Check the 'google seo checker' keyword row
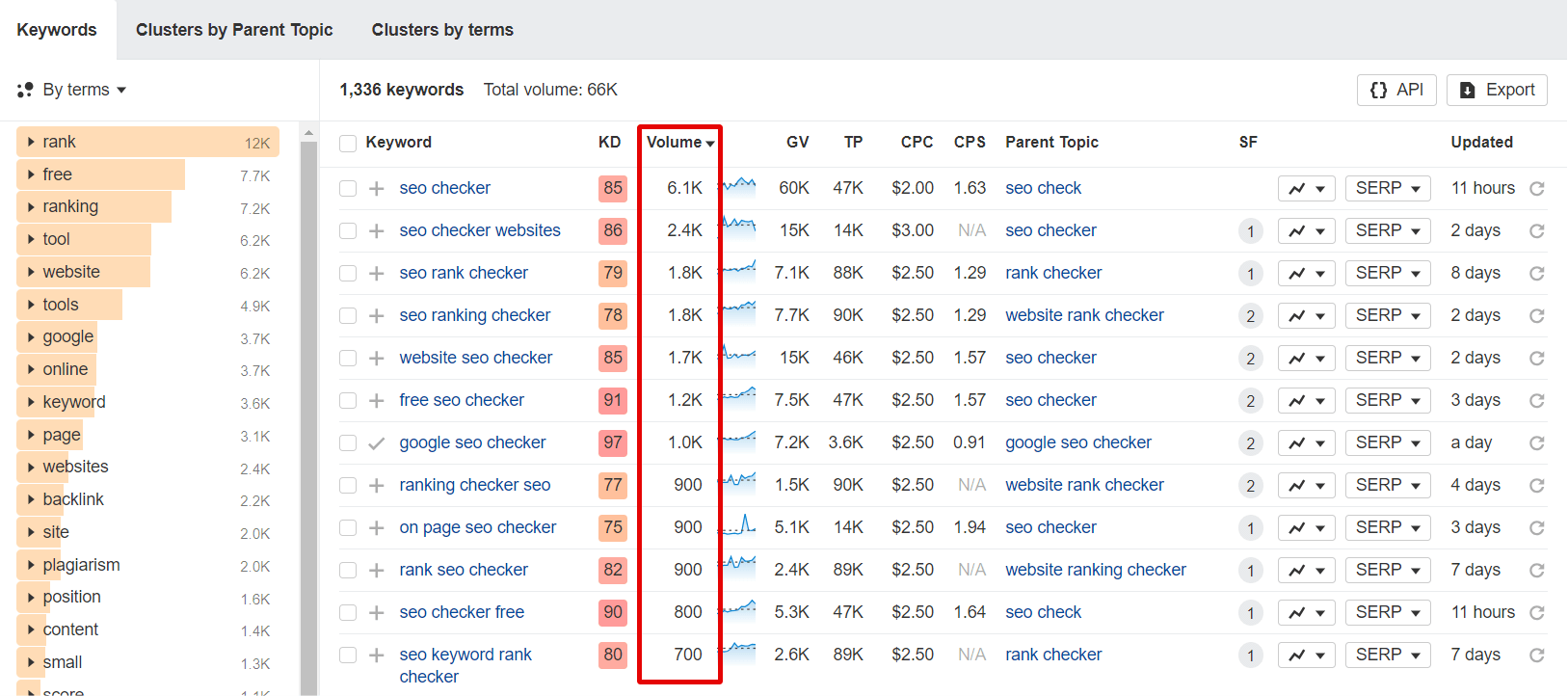 [x=348, y=443]
